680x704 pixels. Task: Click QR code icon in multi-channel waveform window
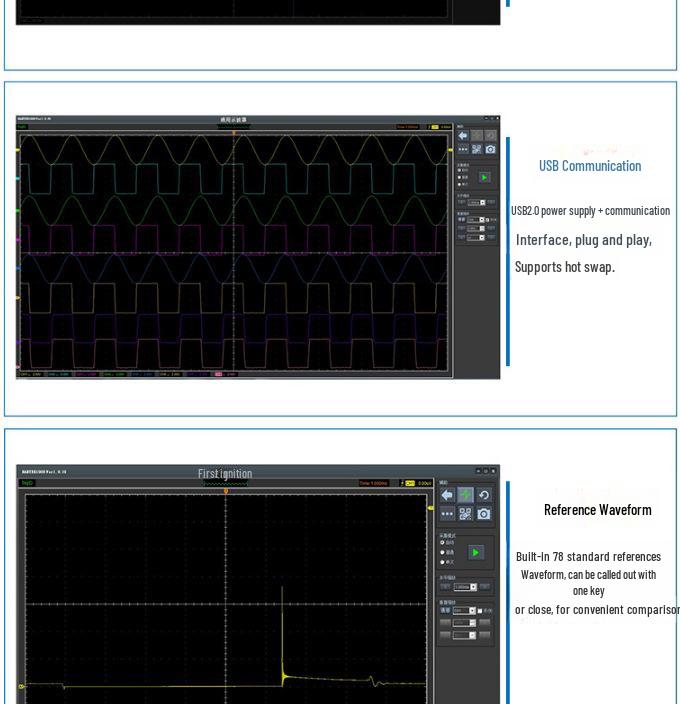[476, 150]
